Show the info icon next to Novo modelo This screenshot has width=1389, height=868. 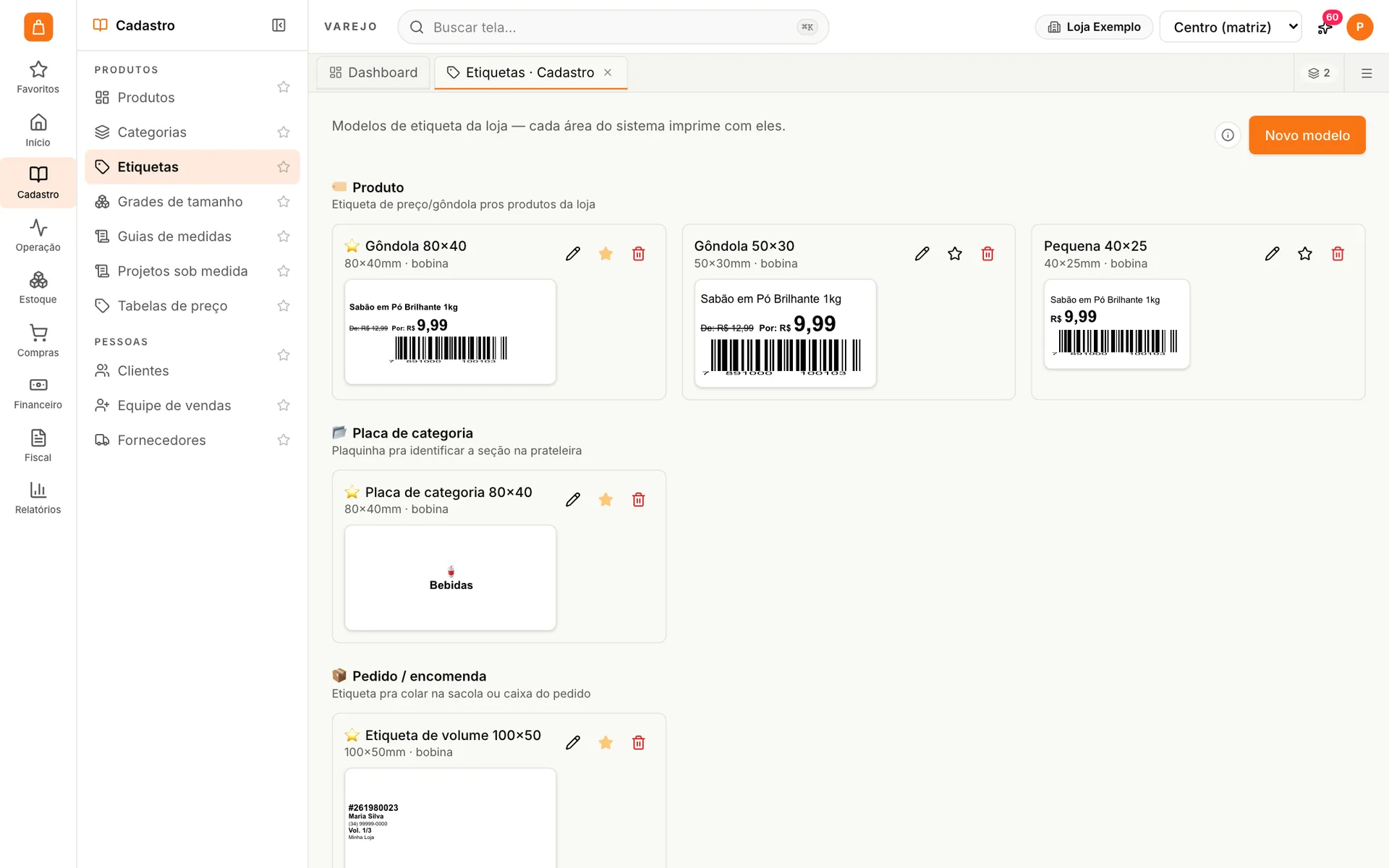tap(1228, 135)
